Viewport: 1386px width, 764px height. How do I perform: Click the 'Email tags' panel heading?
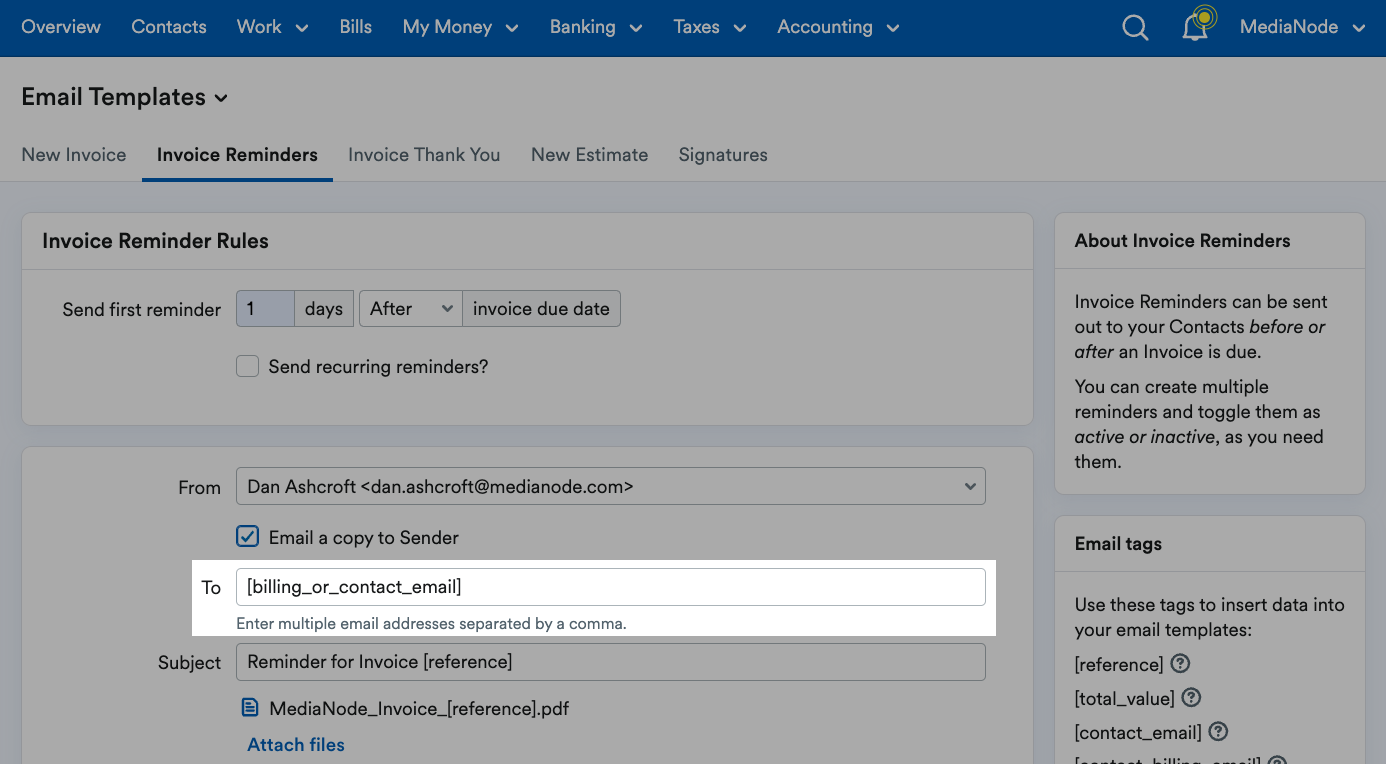click(x=1118, y=544)
